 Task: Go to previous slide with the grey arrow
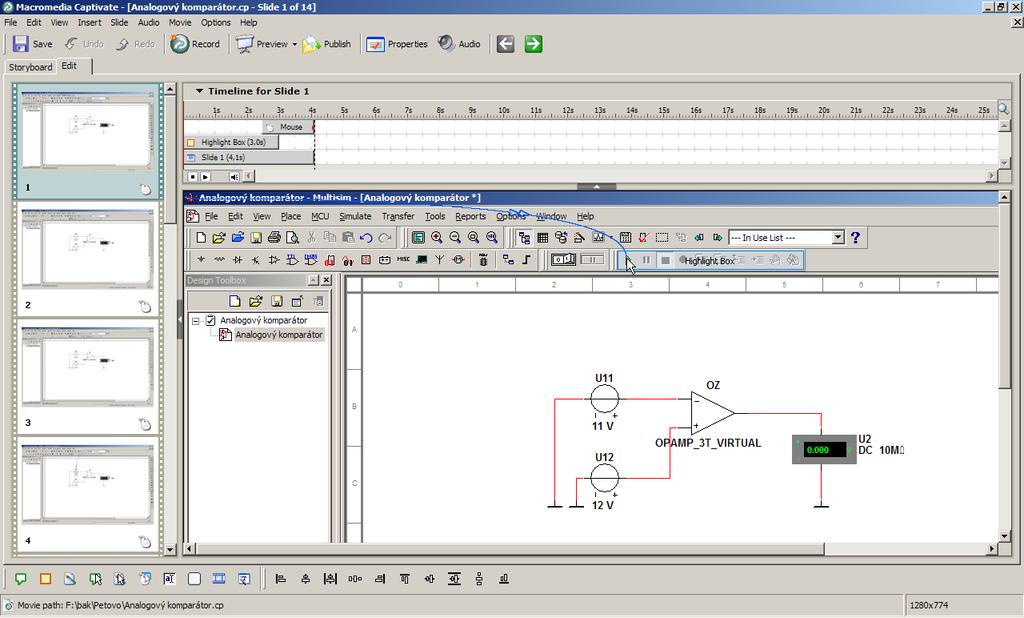coord(505,44)
